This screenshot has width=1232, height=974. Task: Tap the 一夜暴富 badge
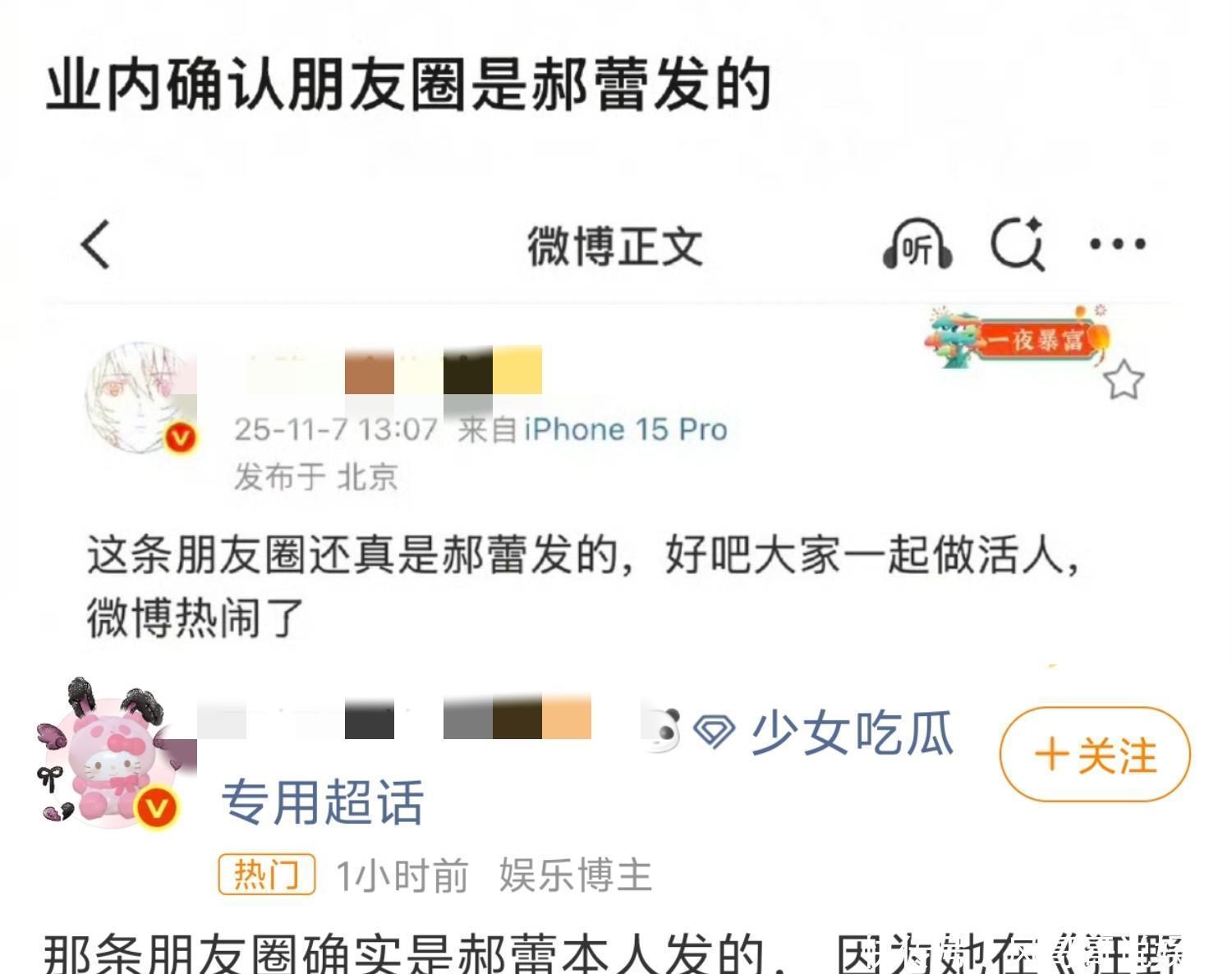click(x=1017, y=337)
